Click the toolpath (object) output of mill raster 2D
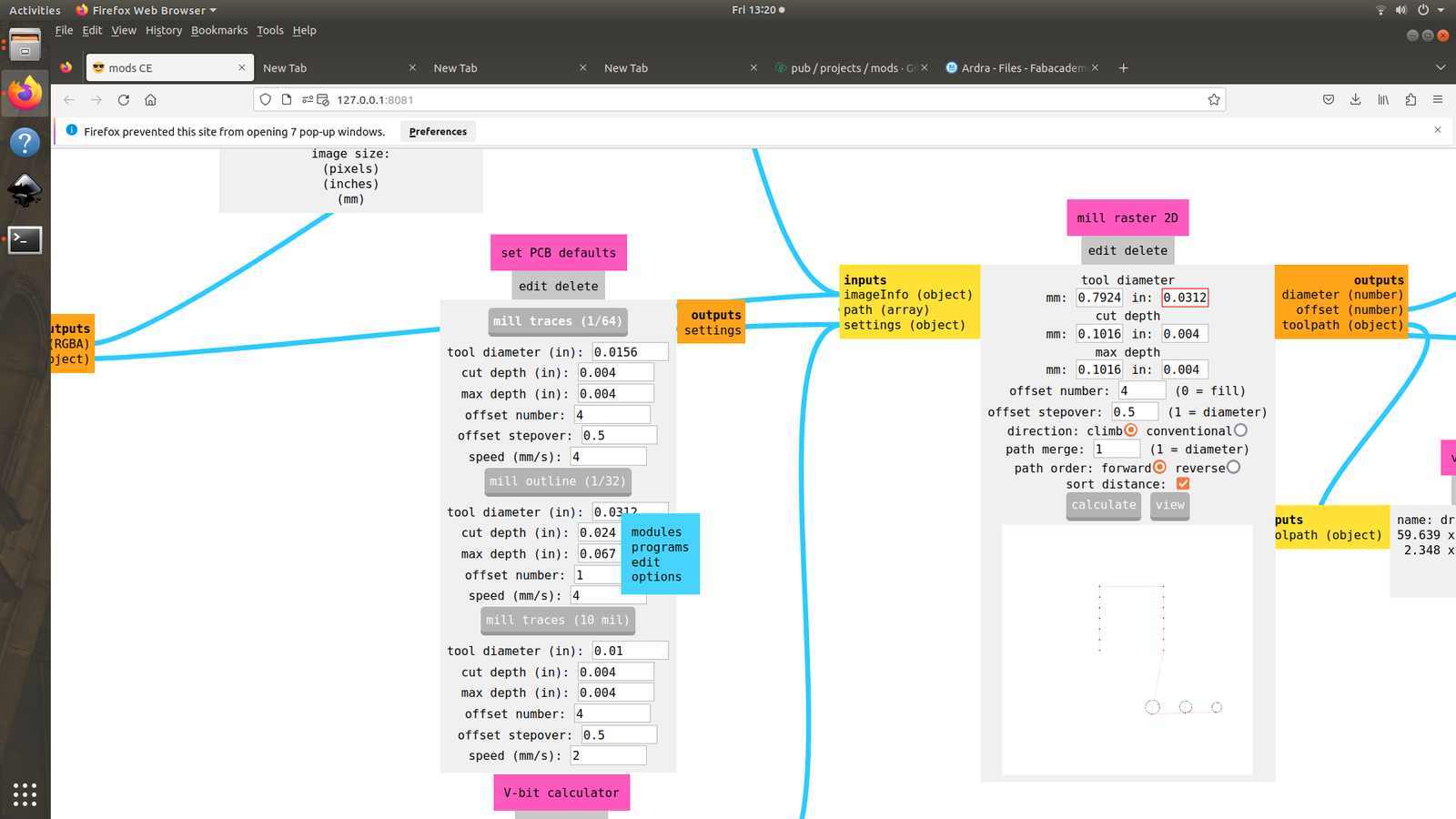 (1342, 325)
